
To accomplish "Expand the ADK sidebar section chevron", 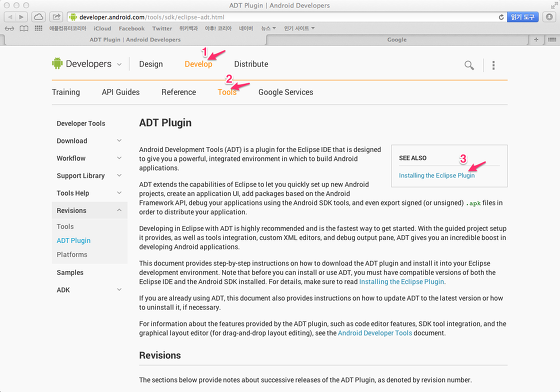I will (x=119, y=290).
